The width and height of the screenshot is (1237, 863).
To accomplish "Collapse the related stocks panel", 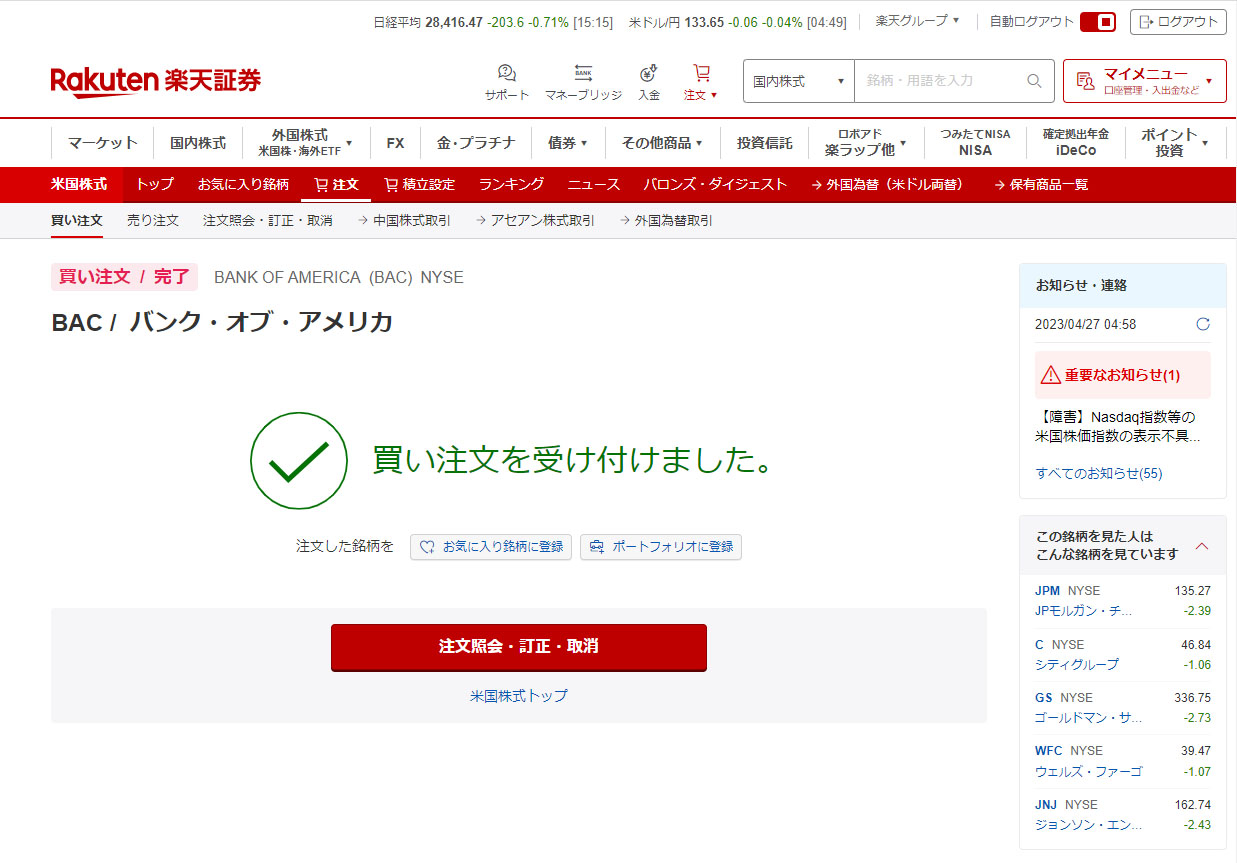I will (x=1202, y=546).
